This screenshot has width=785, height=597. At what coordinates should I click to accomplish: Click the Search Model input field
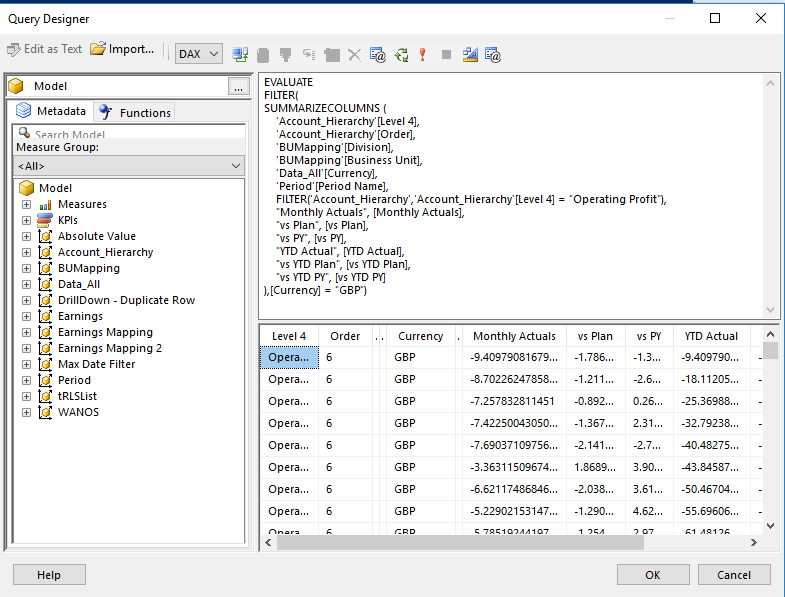tap(129, 133)
